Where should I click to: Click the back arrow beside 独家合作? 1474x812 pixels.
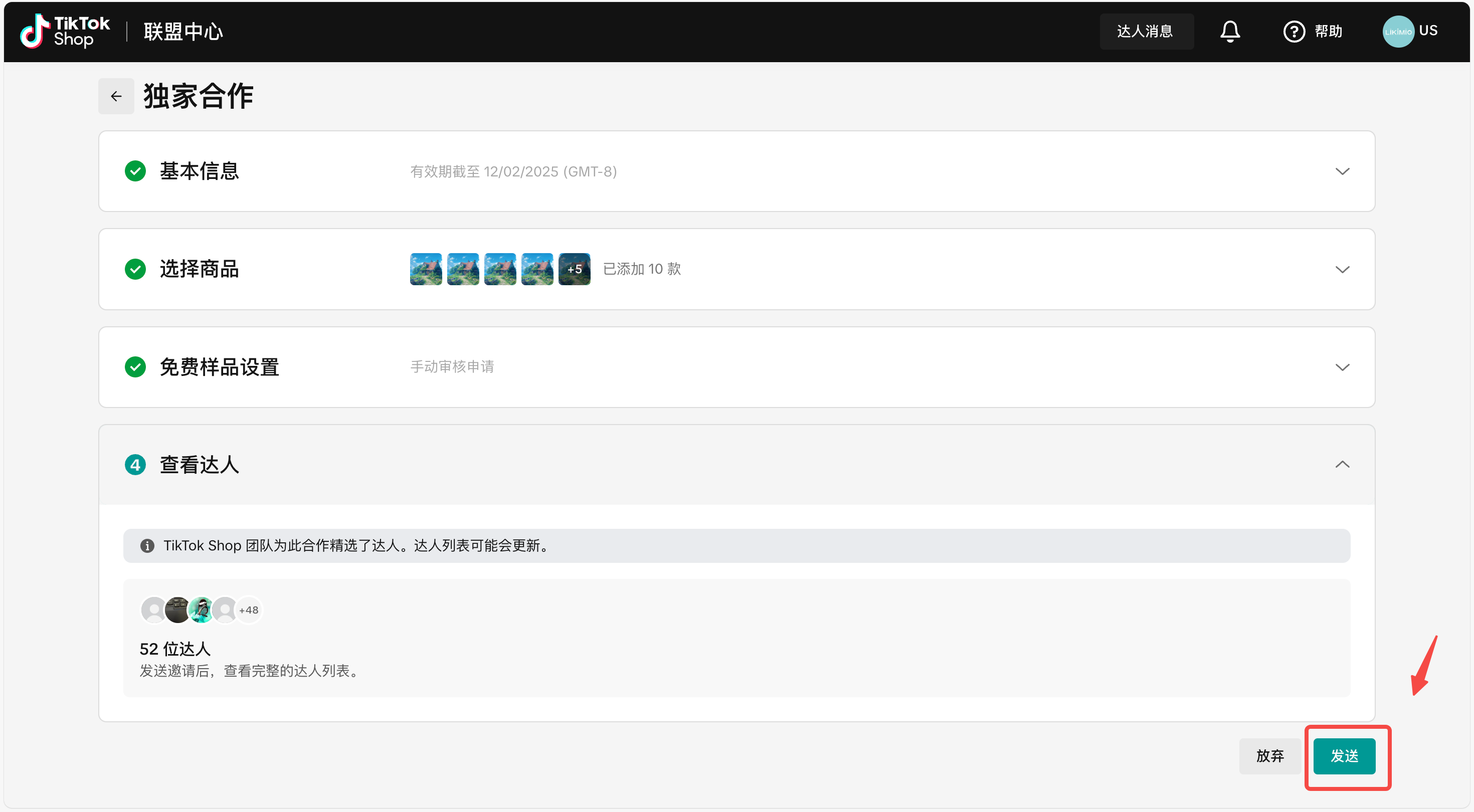point(116,96)
